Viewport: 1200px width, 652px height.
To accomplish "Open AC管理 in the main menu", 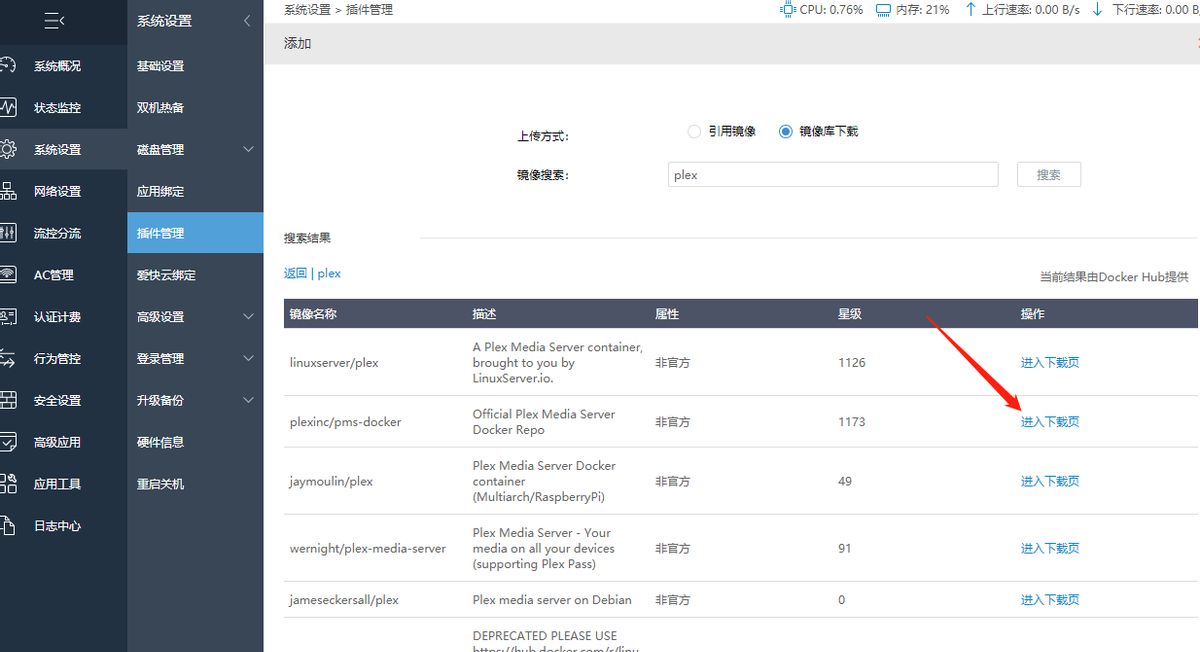I will pyautogui.click(x=54, y=275).
